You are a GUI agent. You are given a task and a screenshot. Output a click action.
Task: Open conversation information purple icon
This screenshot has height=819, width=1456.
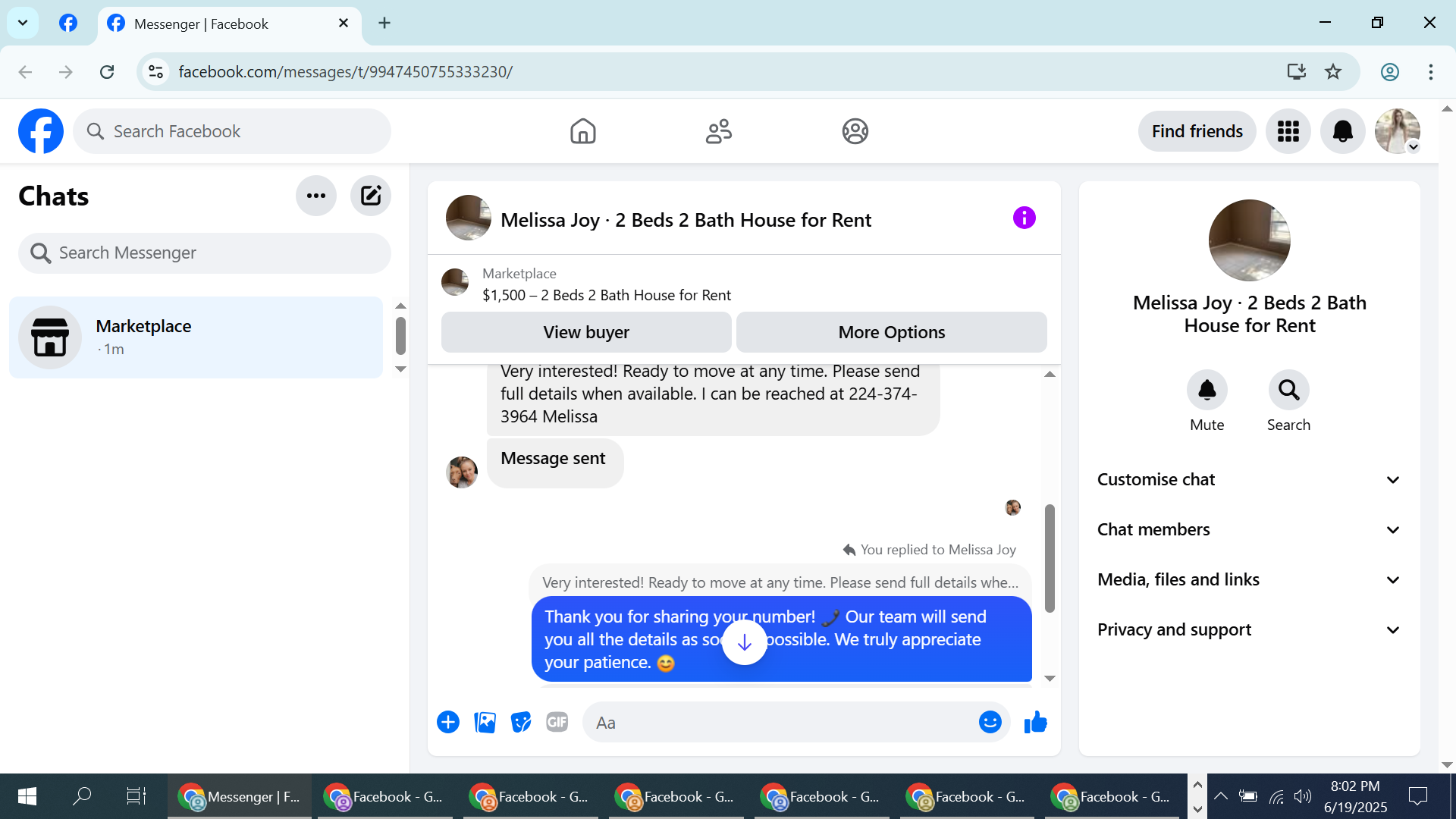click(1025, 218)
